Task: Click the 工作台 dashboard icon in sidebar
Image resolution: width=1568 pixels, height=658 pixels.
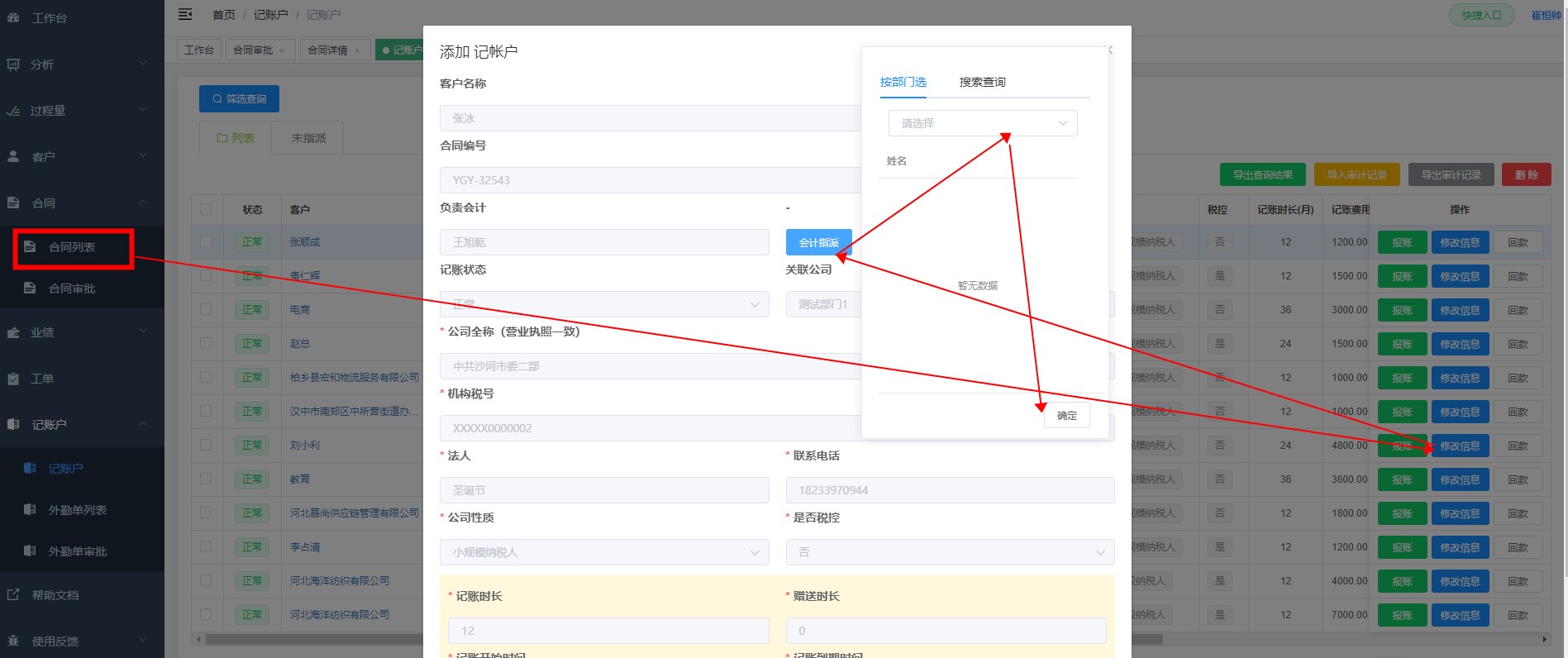Action: pos(13,17)
